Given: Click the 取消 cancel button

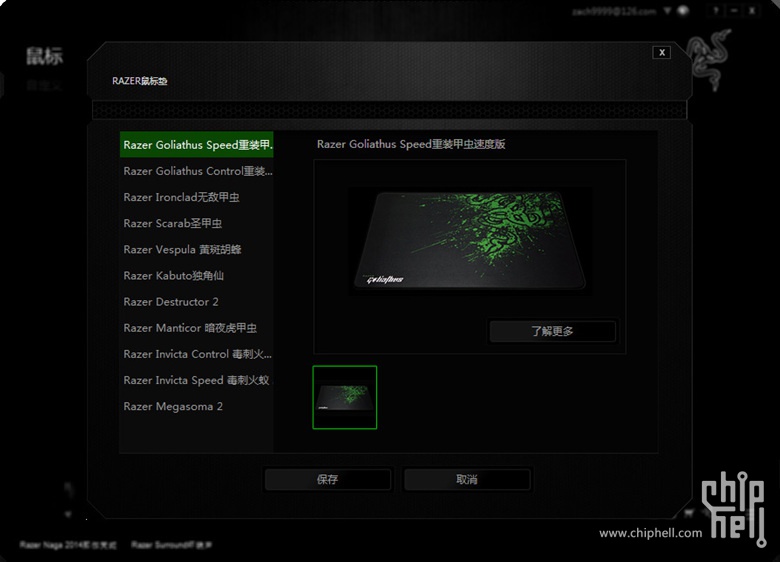Looking at the screenshot, I should point(467,479).
